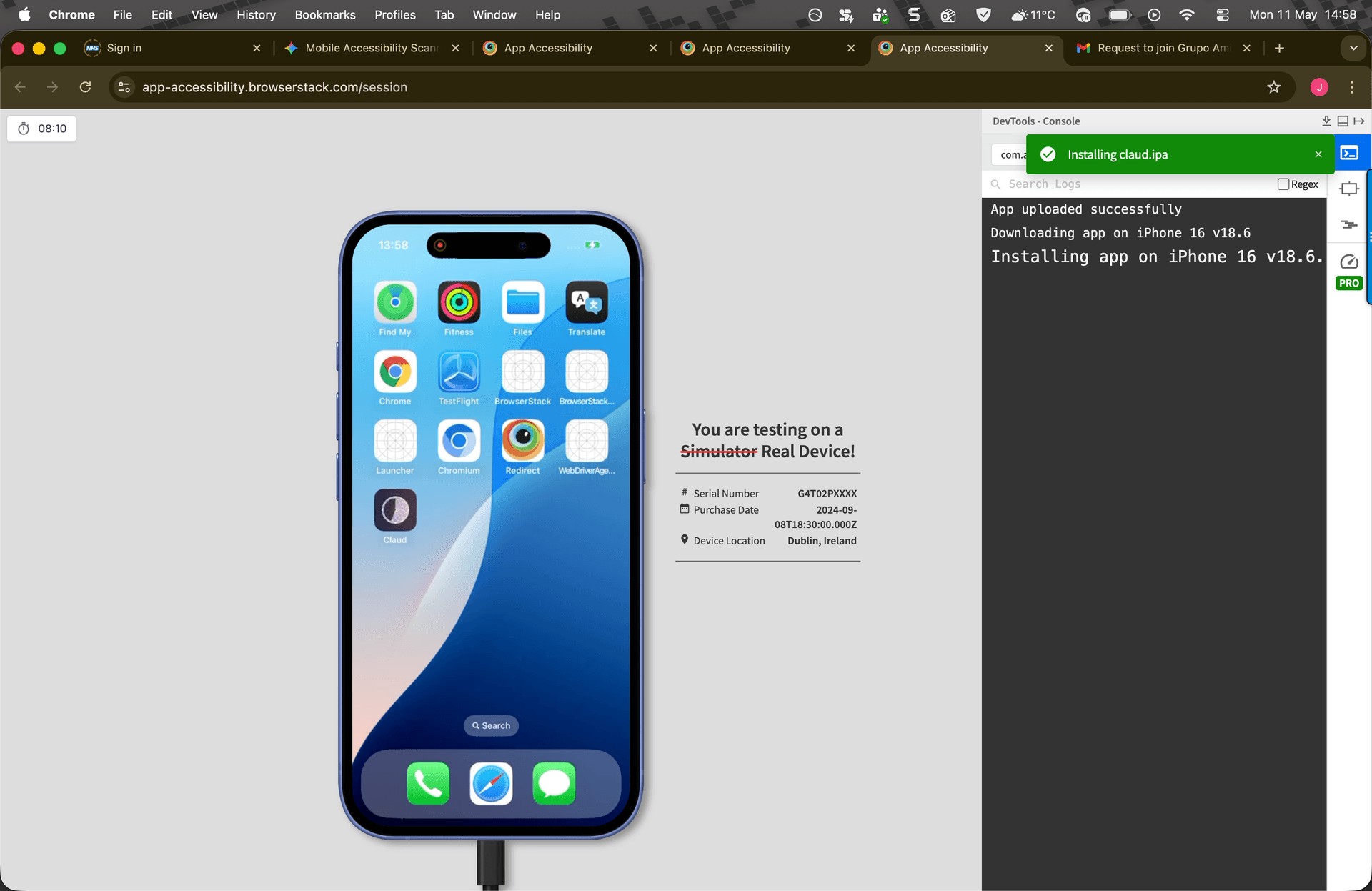The width and height of the screenshot is (1372, 891).
Task: Reload the current page
Action: pyautogui.click(x=85, y=87)
